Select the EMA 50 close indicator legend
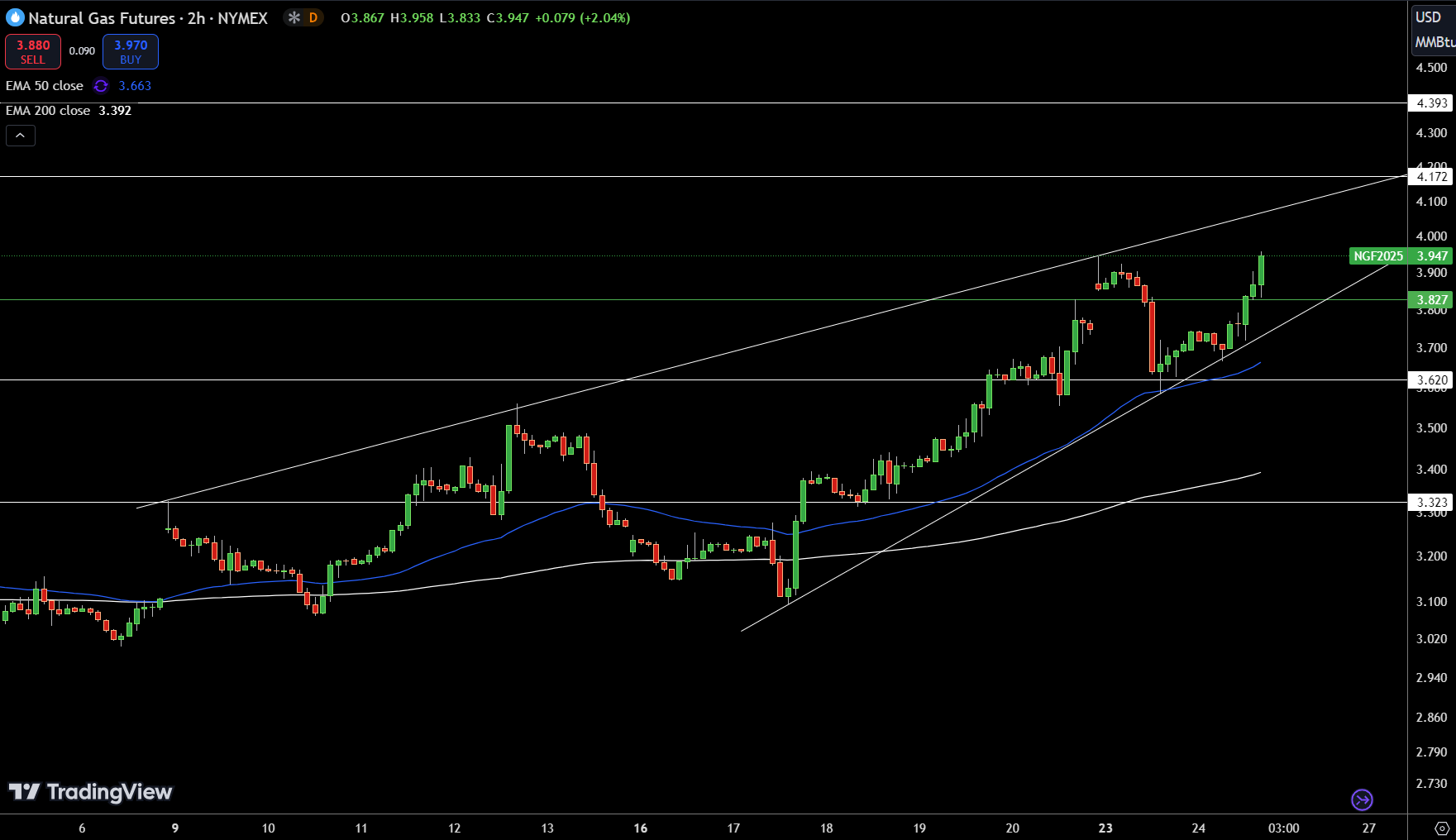 point(45,86)
